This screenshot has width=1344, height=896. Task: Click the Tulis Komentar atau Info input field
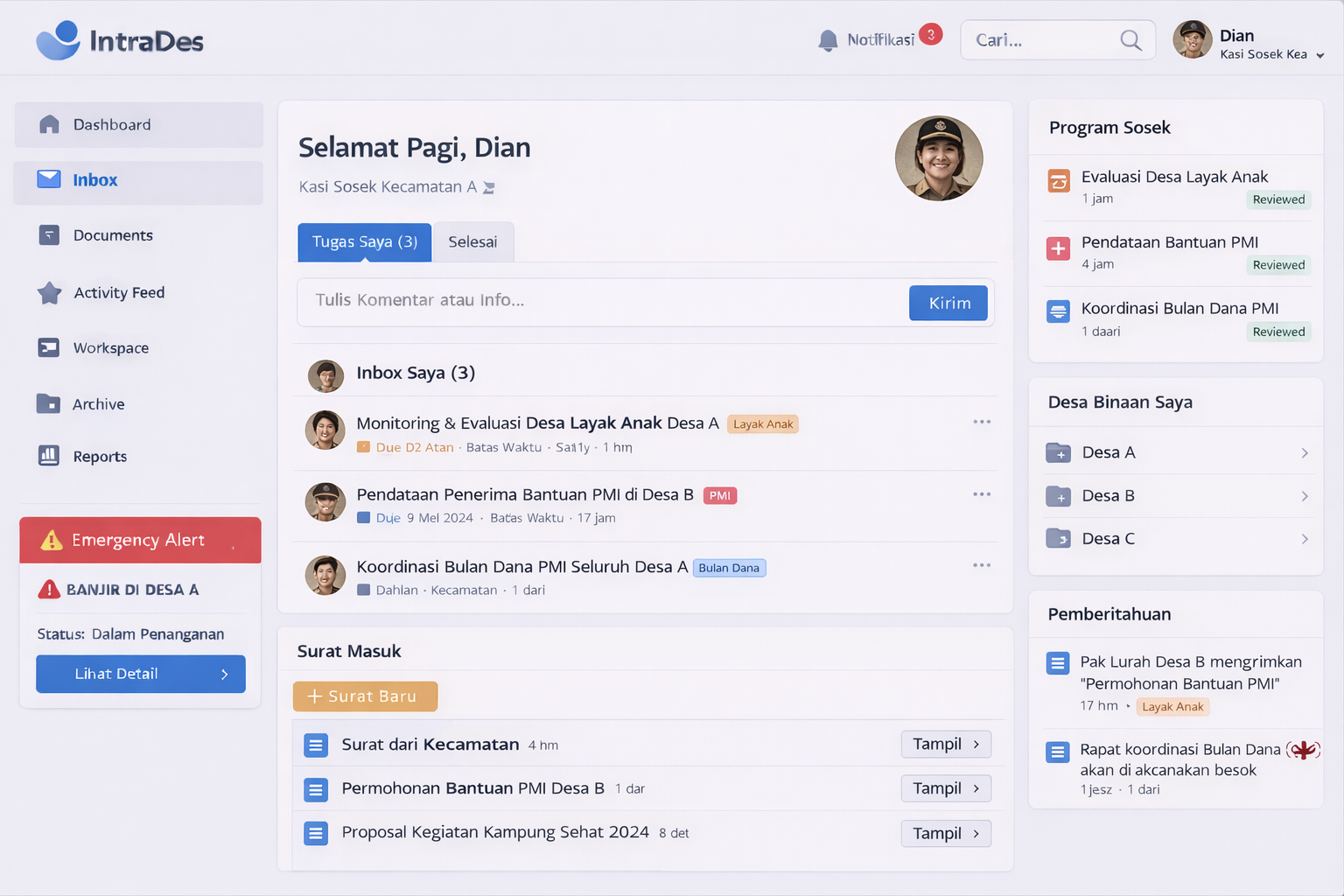pyautogui.click(x=604, y=301)
